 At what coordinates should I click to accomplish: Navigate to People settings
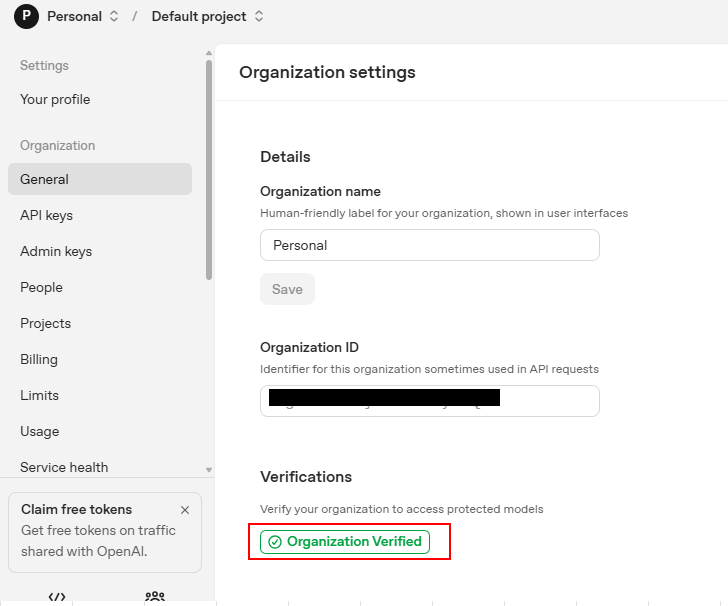click(41, 287)
